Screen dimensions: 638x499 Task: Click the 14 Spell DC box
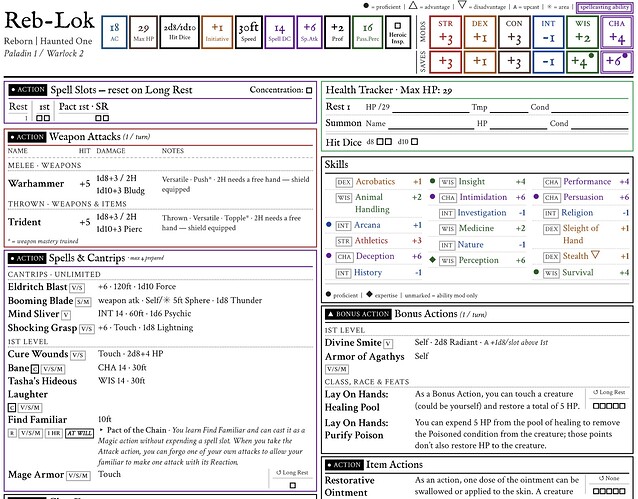click(x=280, y=33)
